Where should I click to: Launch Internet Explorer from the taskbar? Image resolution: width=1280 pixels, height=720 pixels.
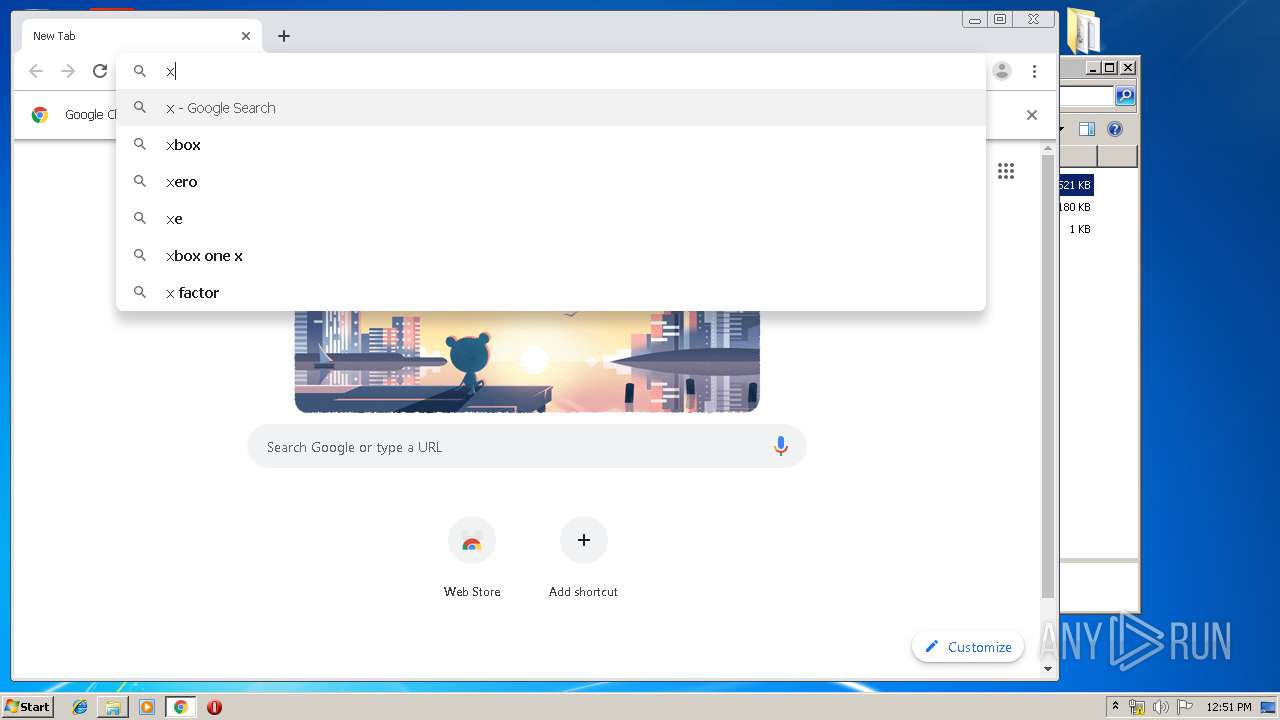(80, 707)
